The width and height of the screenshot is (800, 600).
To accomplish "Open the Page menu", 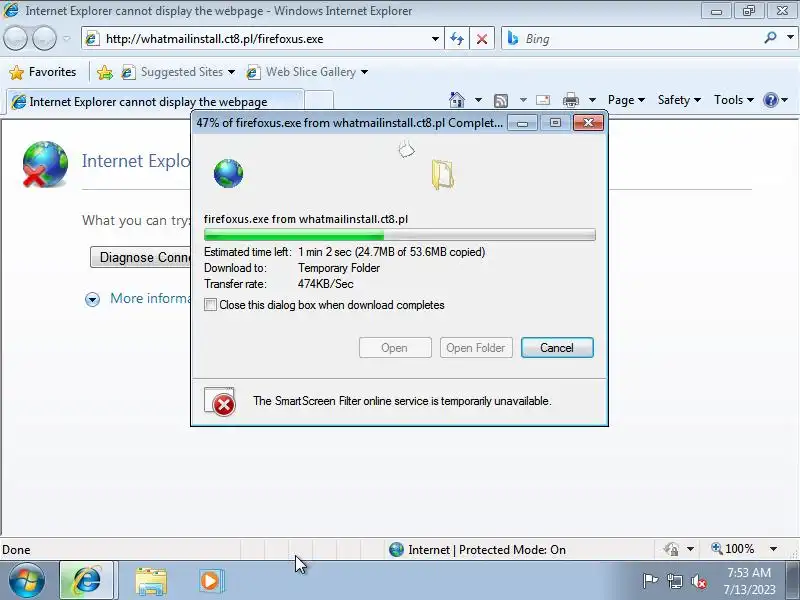I will 626,100.
